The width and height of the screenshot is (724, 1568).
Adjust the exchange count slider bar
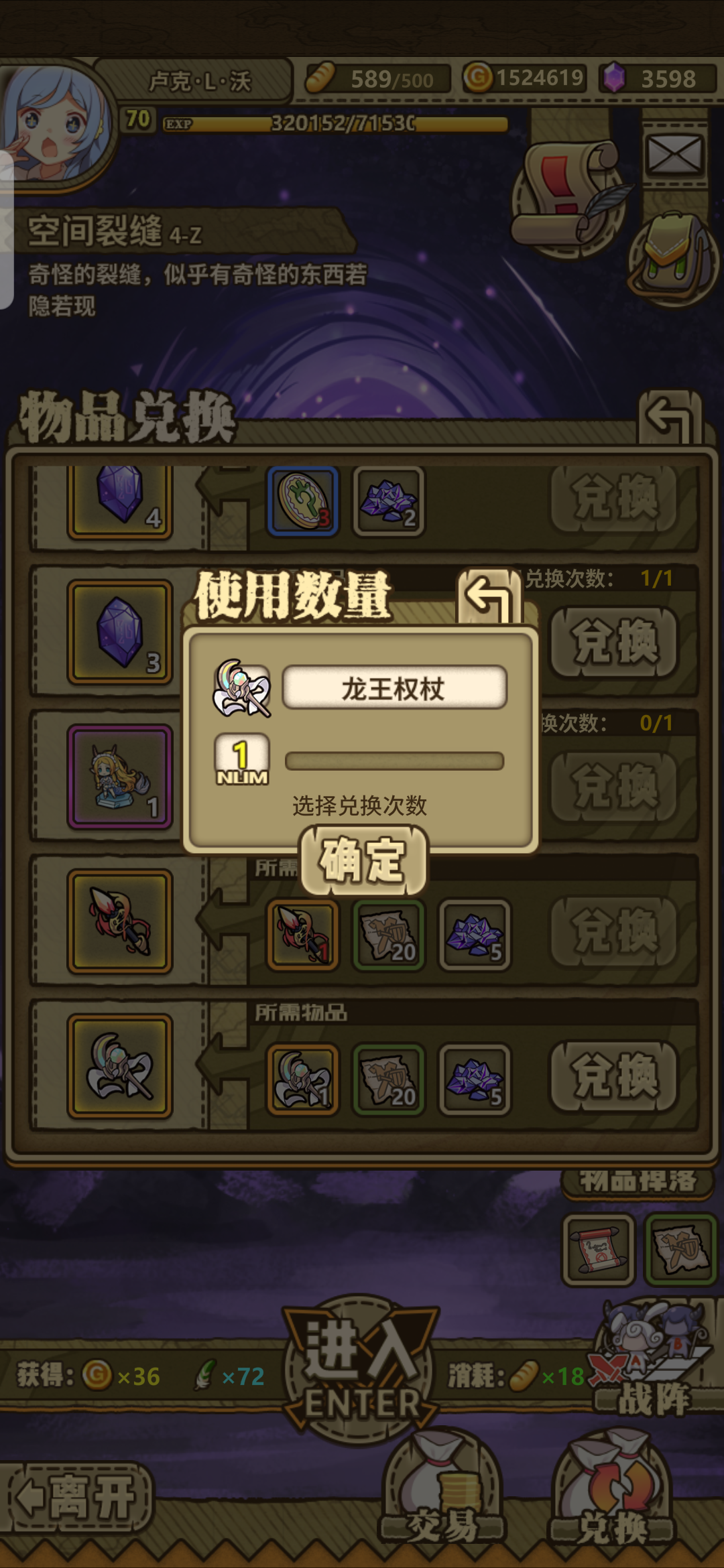click(x=394, y=761)
